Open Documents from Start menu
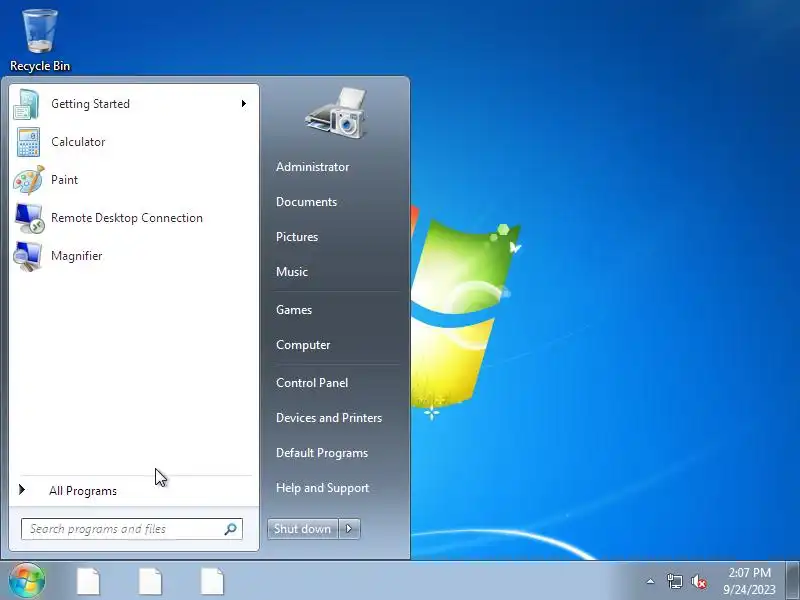 (306, 202)
